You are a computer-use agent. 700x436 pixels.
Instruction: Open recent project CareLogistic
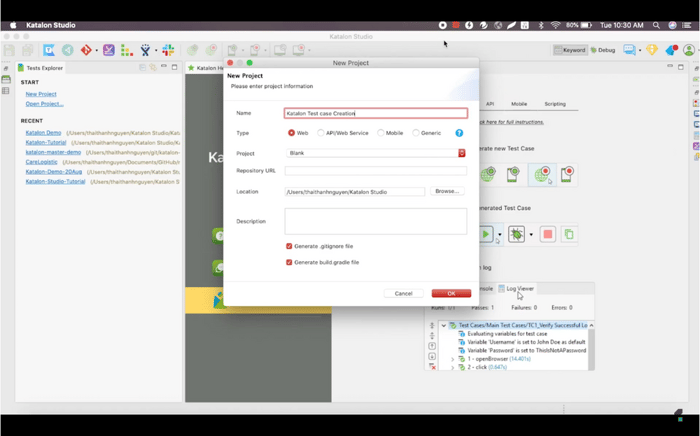[x=42, y=162]
